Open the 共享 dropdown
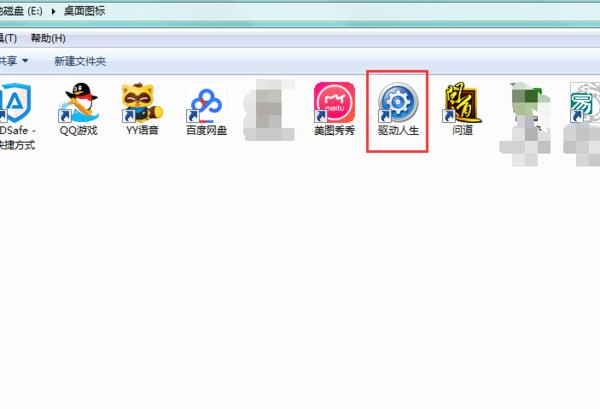 14,61
